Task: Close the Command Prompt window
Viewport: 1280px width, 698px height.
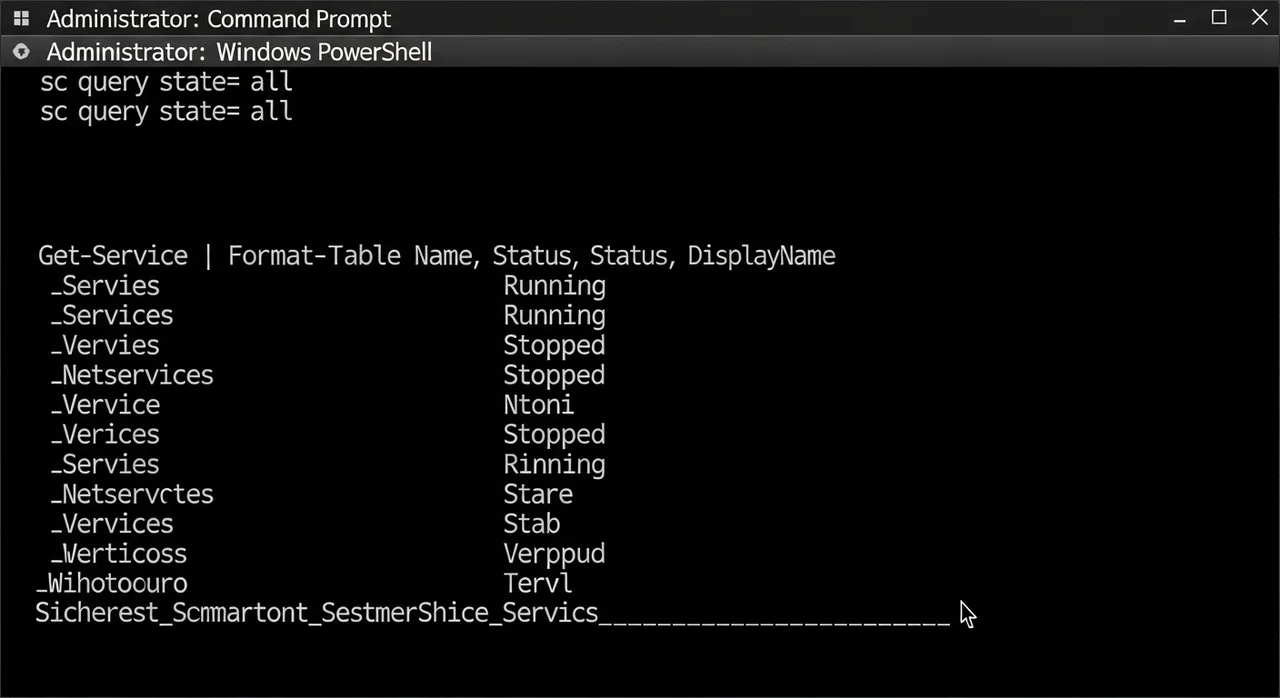Action: (x=1259, y=17)
